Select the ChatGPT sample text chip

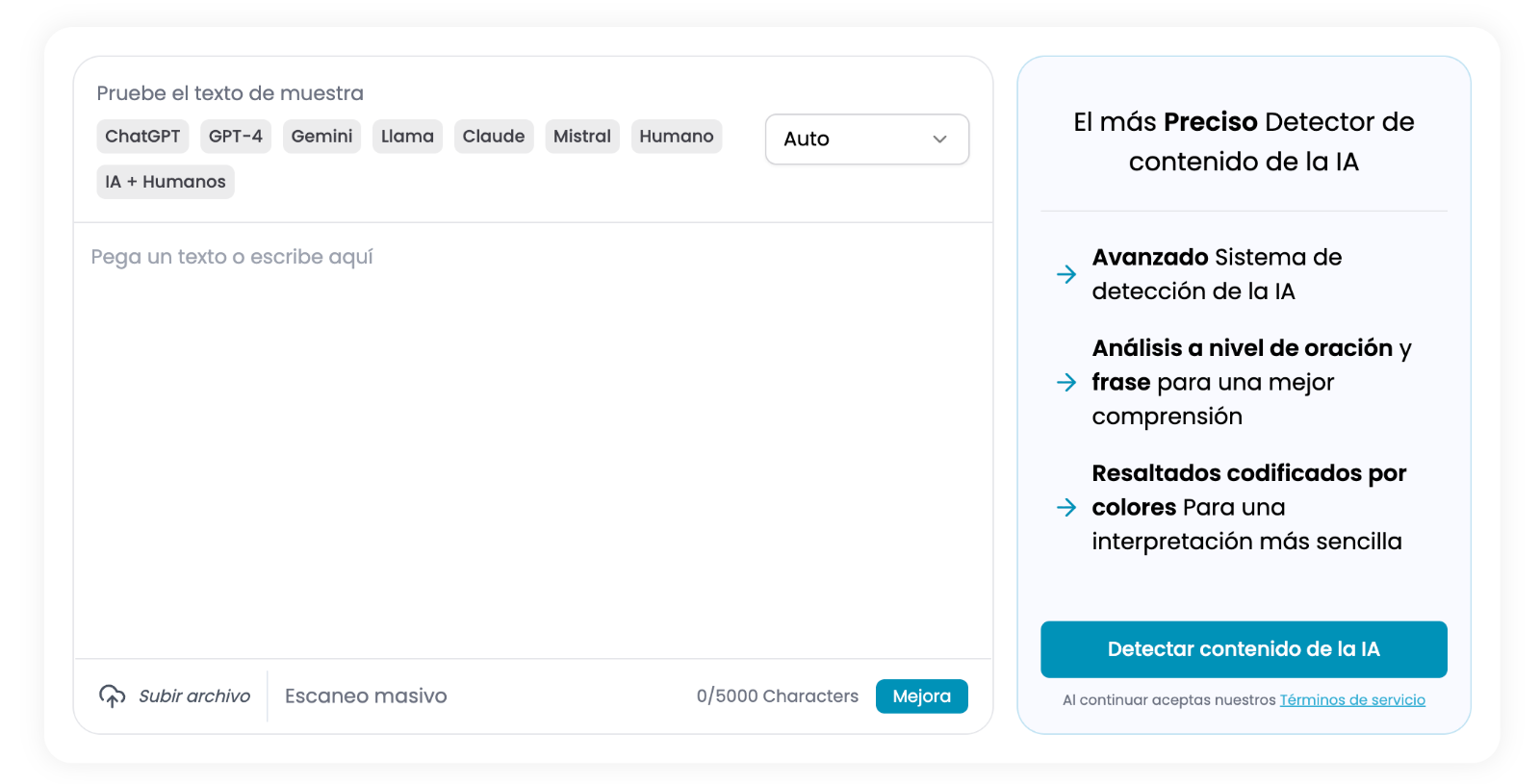tap(142, 137)
